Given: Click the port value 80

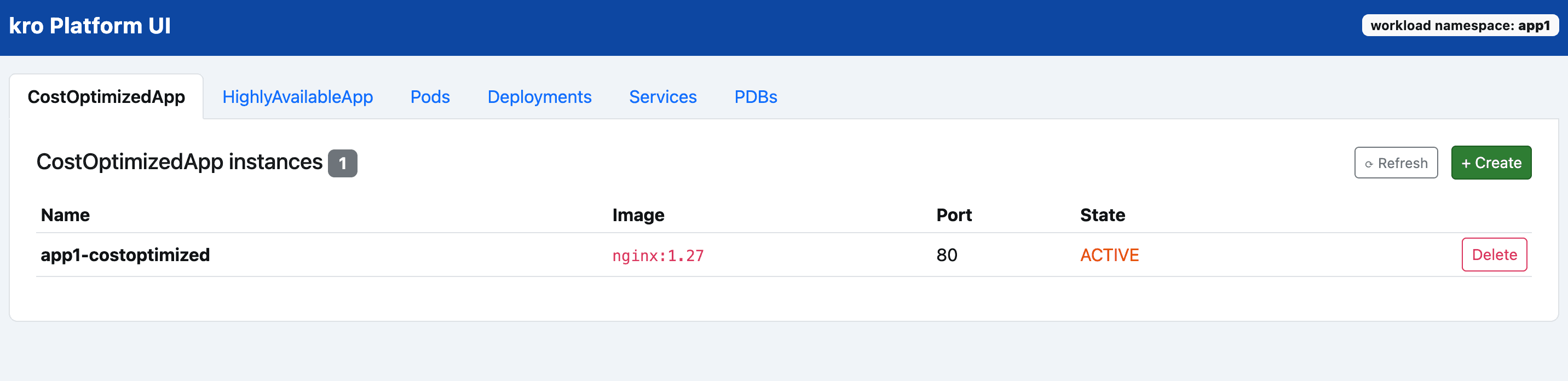Looking at the screenshot, I should coord(946,255).
